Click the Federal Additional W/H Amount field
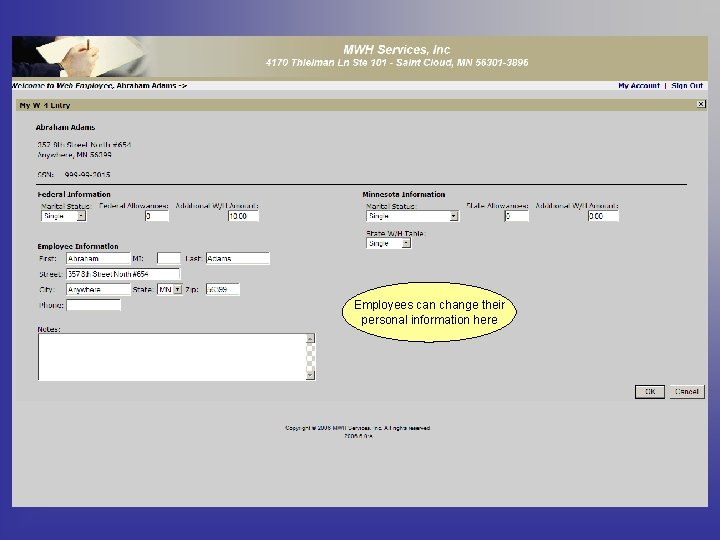Image resolution: width=720 pixels, height=540 pixels. click(x=243, y=216)
